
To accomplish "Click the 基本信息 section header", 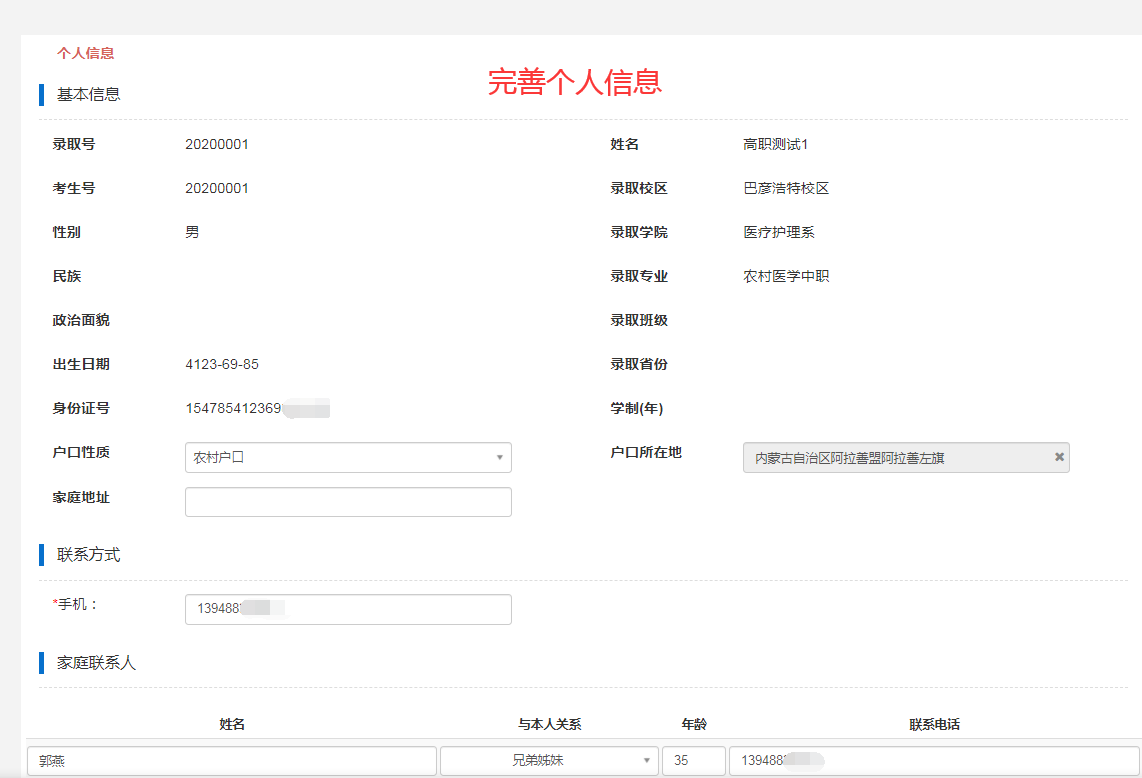I will click(88, 95).
